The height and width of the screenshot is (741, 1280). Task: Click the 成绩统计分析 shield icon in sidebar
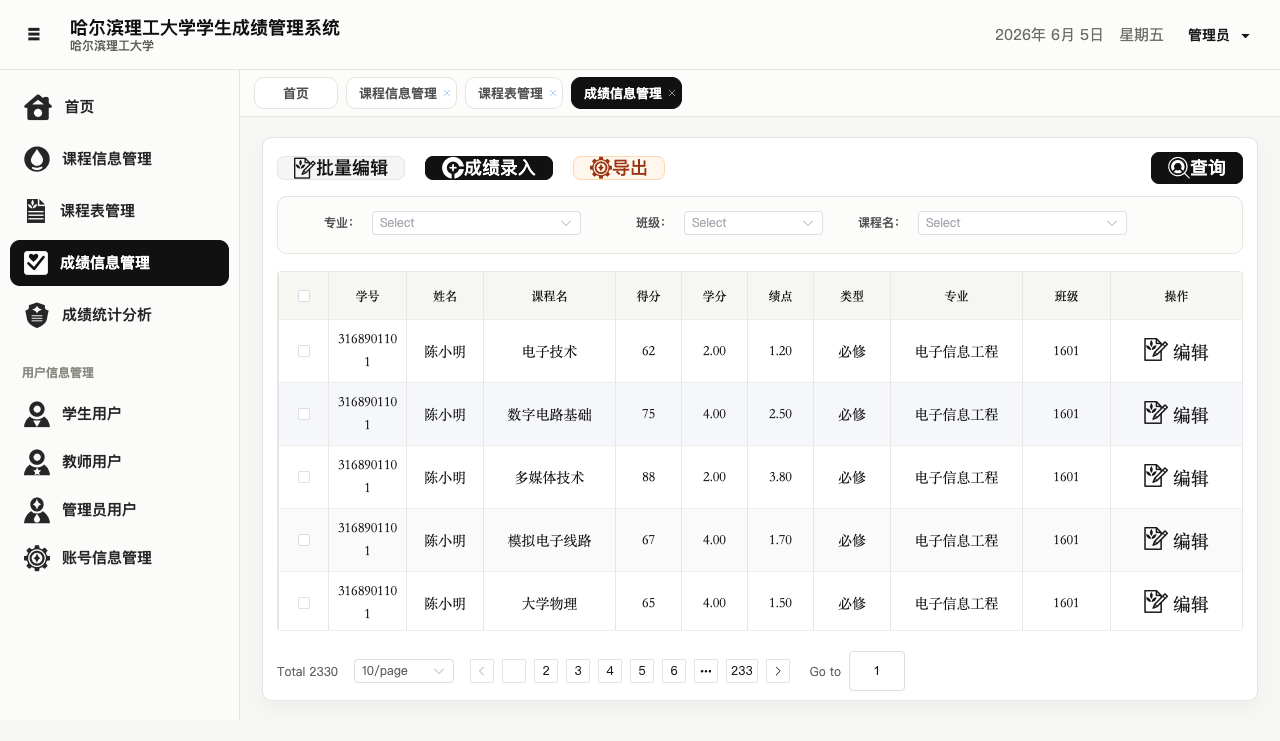coord(37,315)
